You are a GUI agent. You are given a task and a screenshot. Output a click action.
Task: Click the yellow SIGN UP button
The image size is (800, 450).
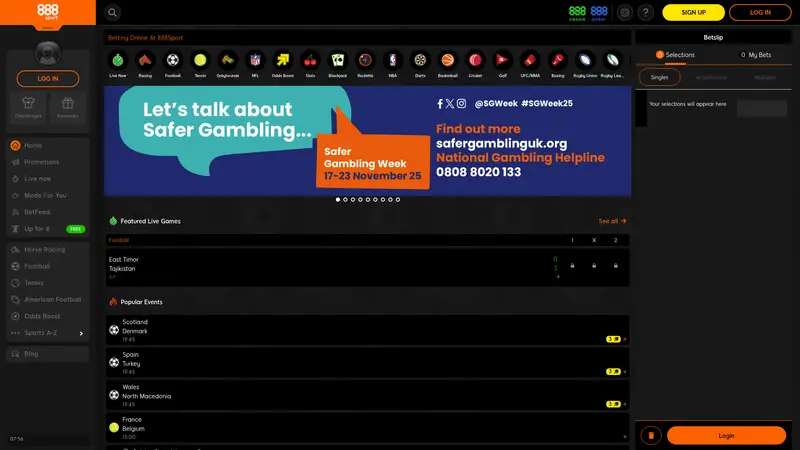(693, 12)
